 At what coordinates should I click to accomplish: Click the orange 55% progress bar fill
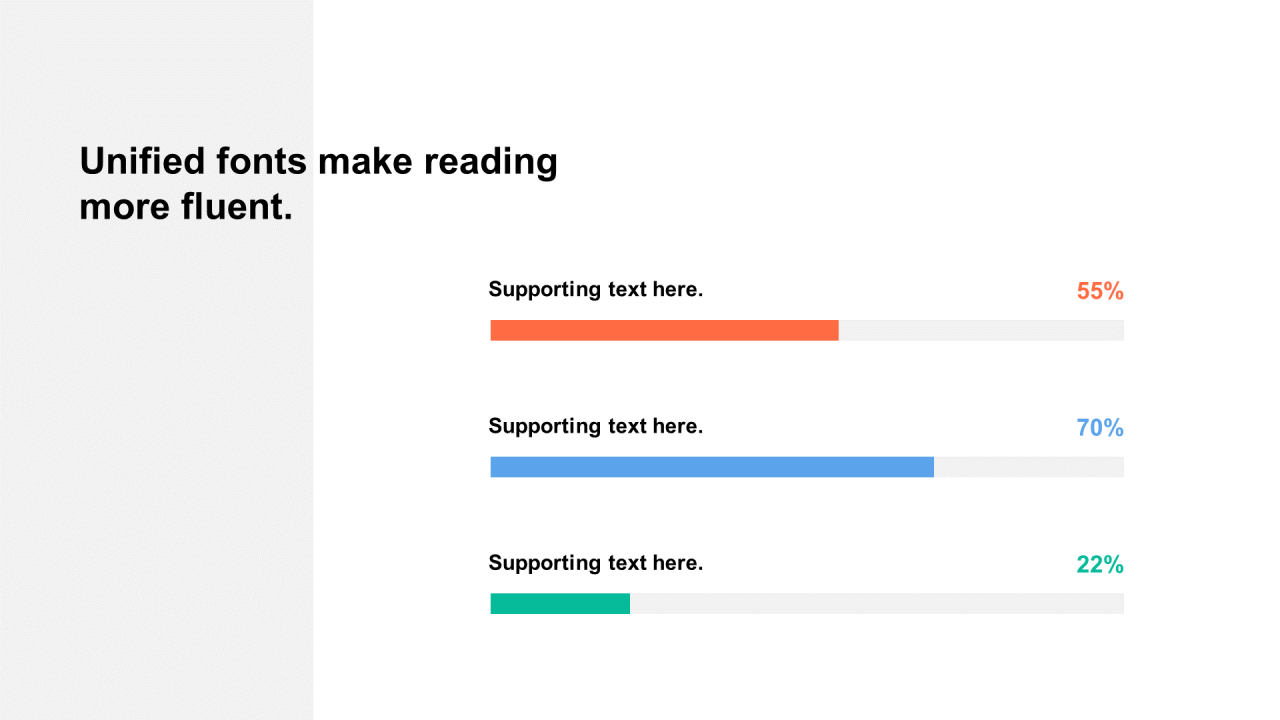pos(664,330)
